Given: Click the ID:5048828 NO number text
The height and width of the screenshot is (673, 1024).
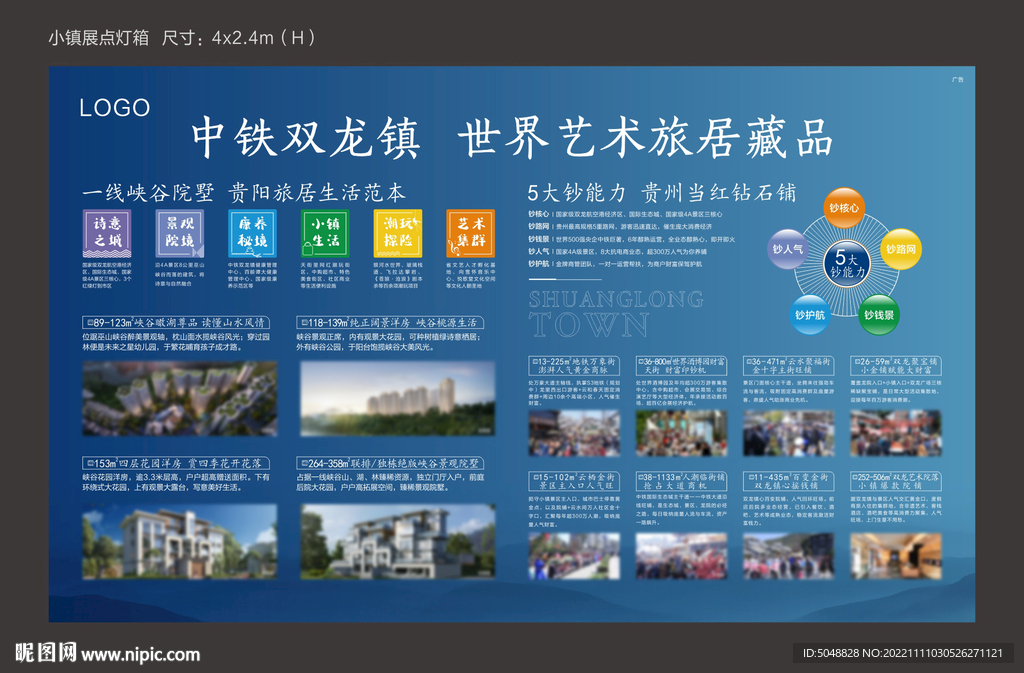Looking at the screenshot, I should 903,653.
